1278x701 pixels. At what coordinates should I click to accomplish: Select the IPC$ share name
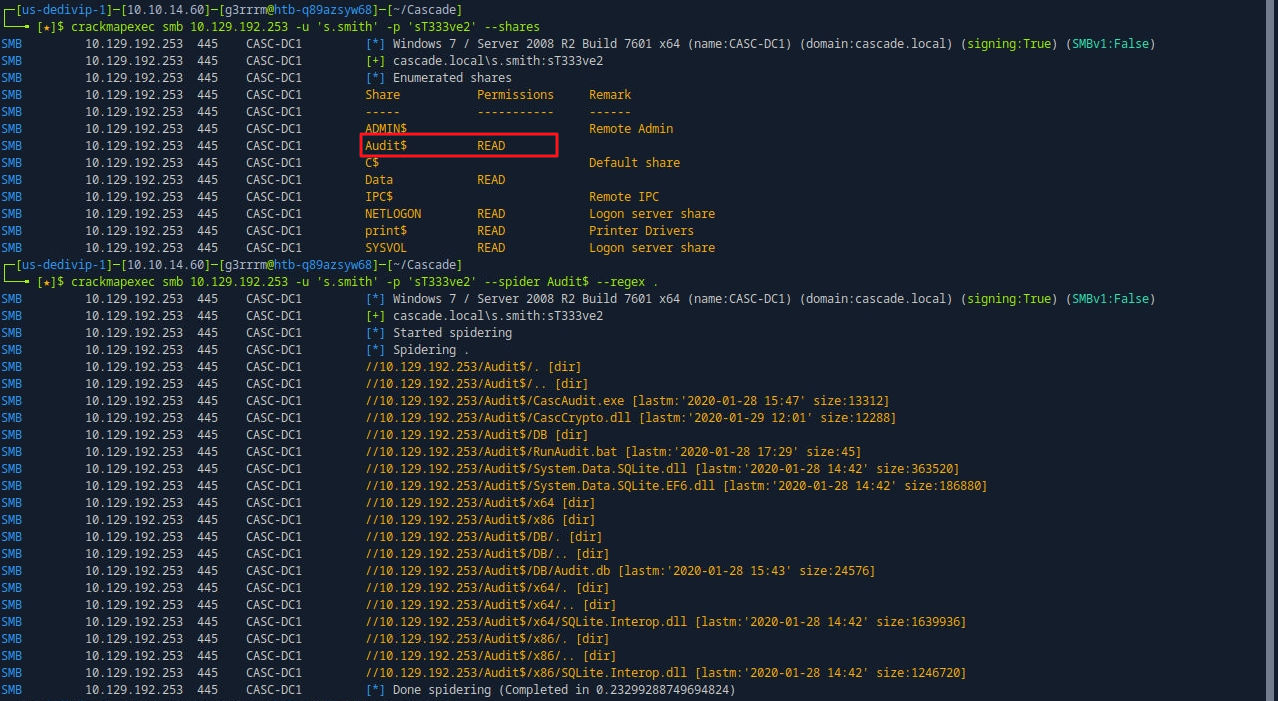tap(379, 197)
